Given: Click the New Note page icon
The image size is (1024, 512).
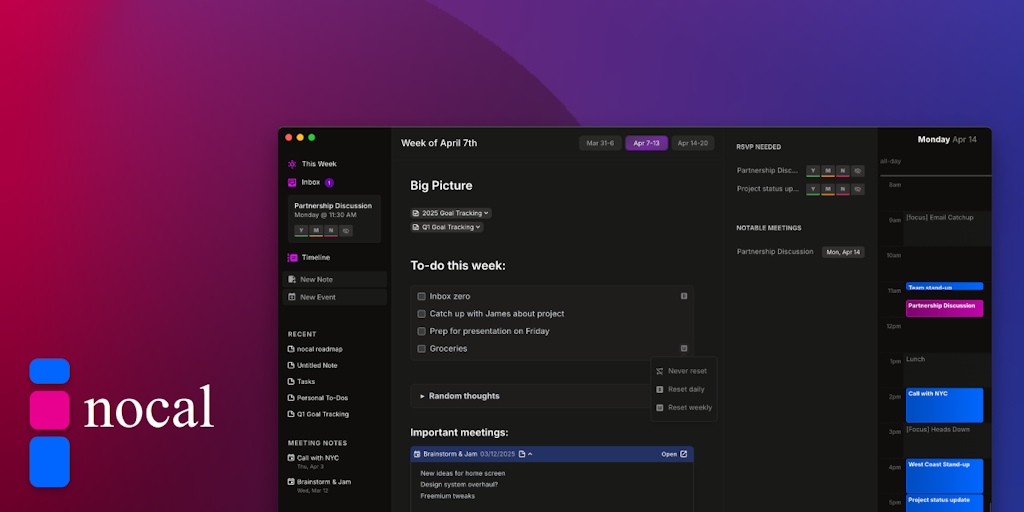Looking at the screenshot, I should click(292, 279).
